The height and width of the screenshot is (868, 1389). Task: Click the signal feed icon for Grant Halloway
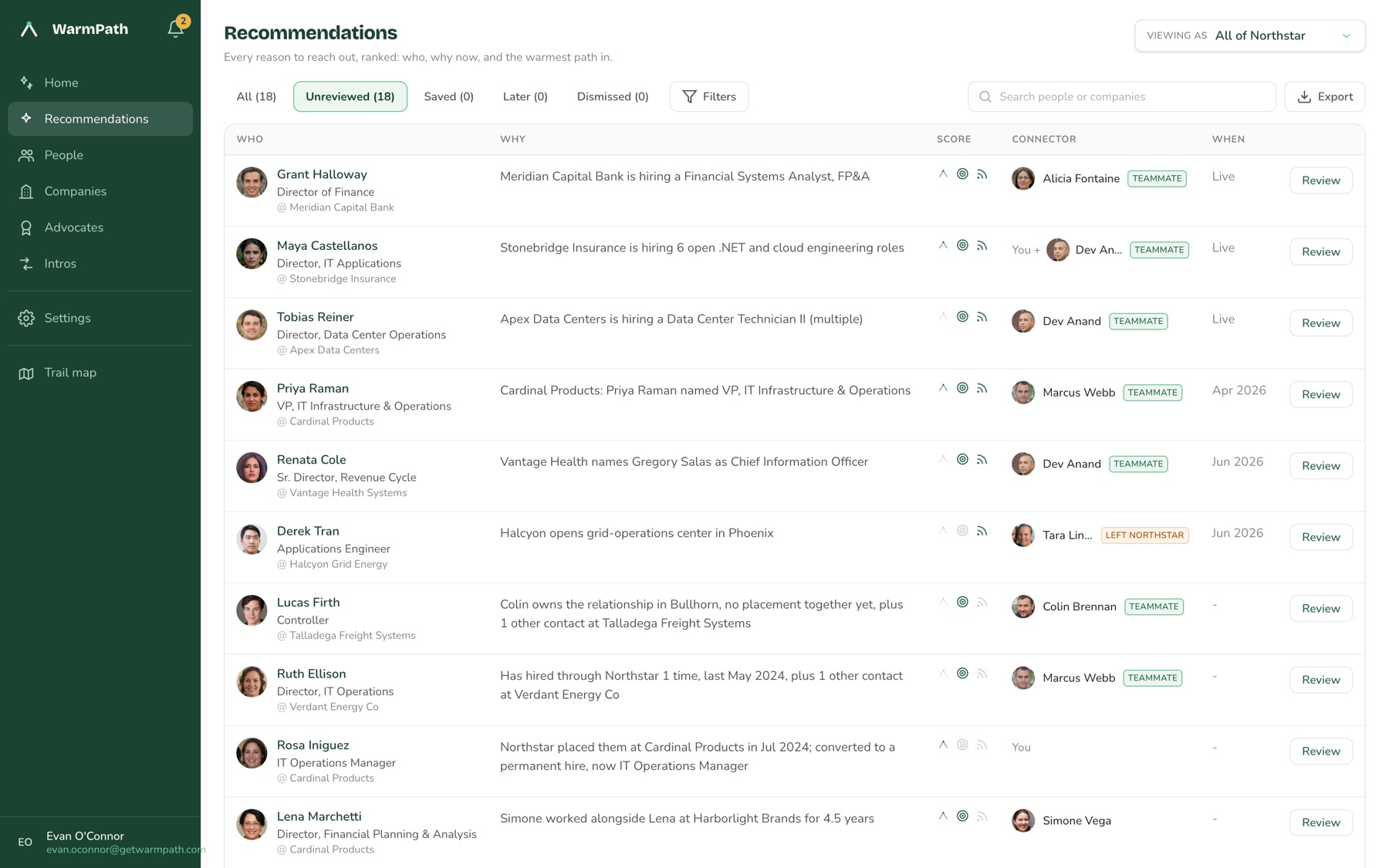tap(982, 174)
